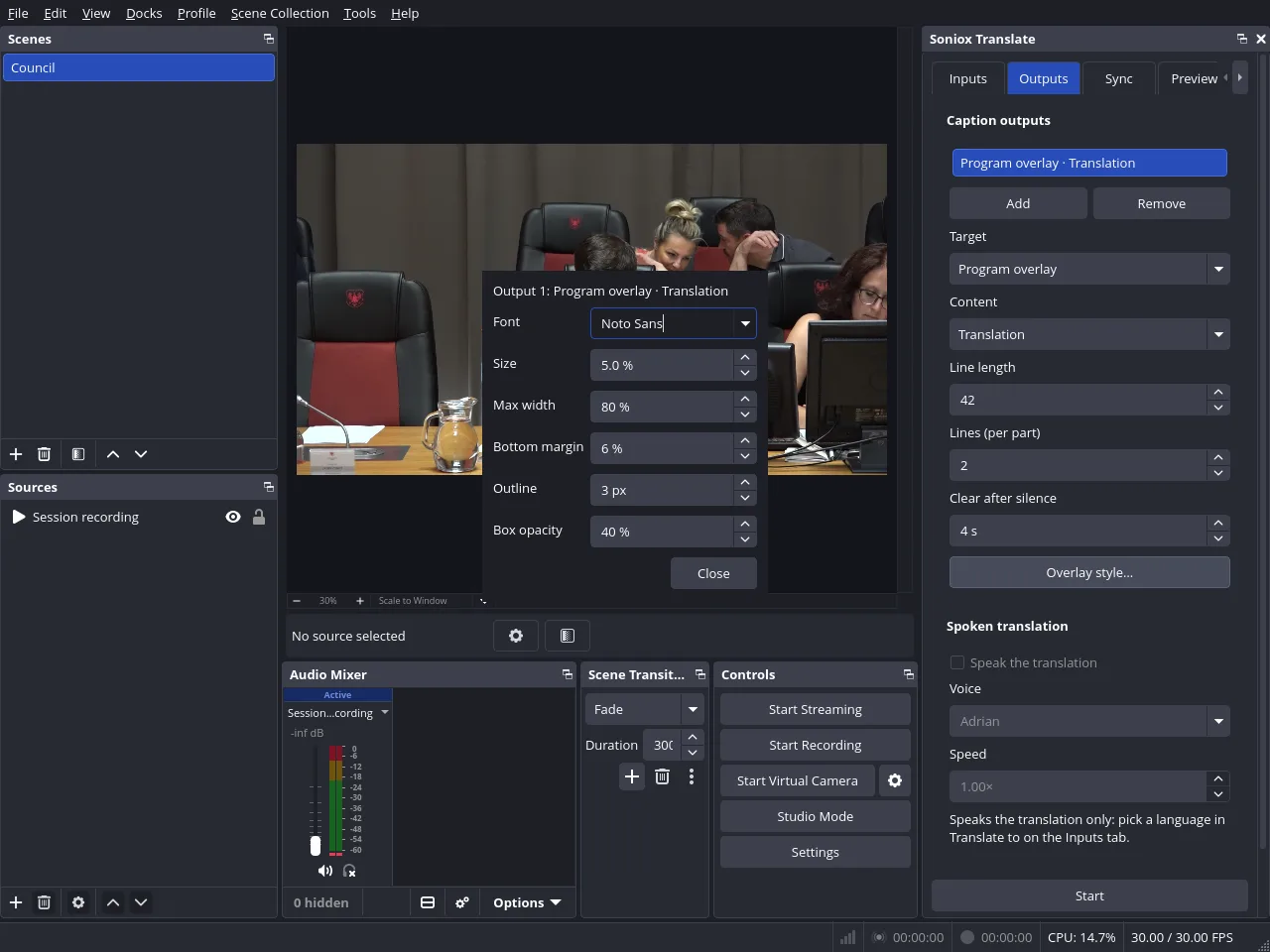Open the Scene Collection menu
This screenshot has width=1270, height=952.
280,13
